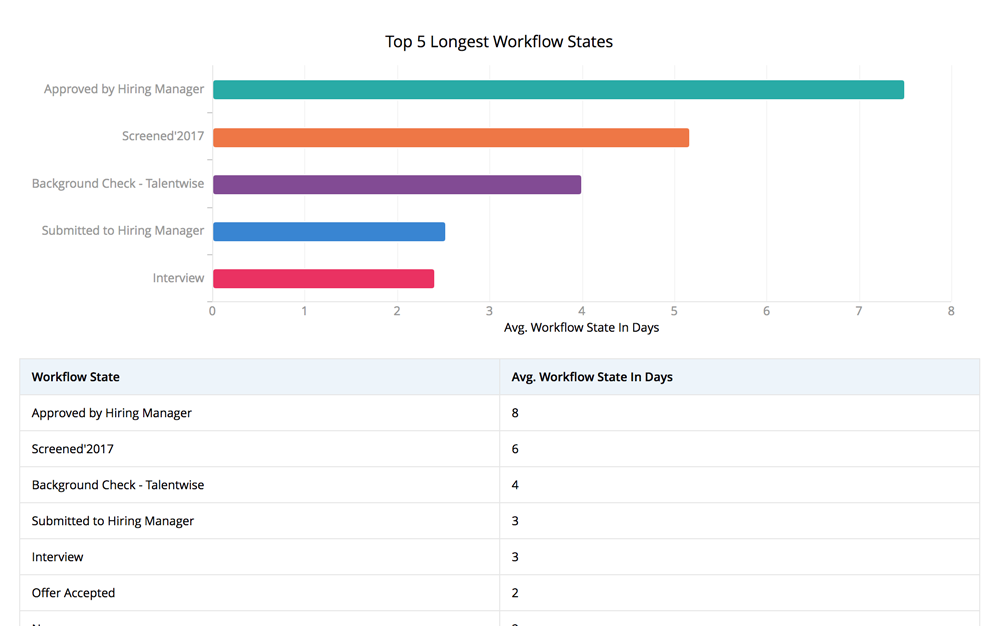Select the Interview row name in table

pyautogui.click(x=58, y=557)
